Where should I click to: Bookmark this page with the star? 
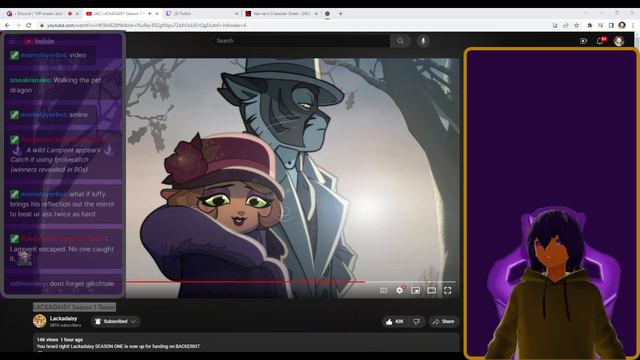(577, 25)
